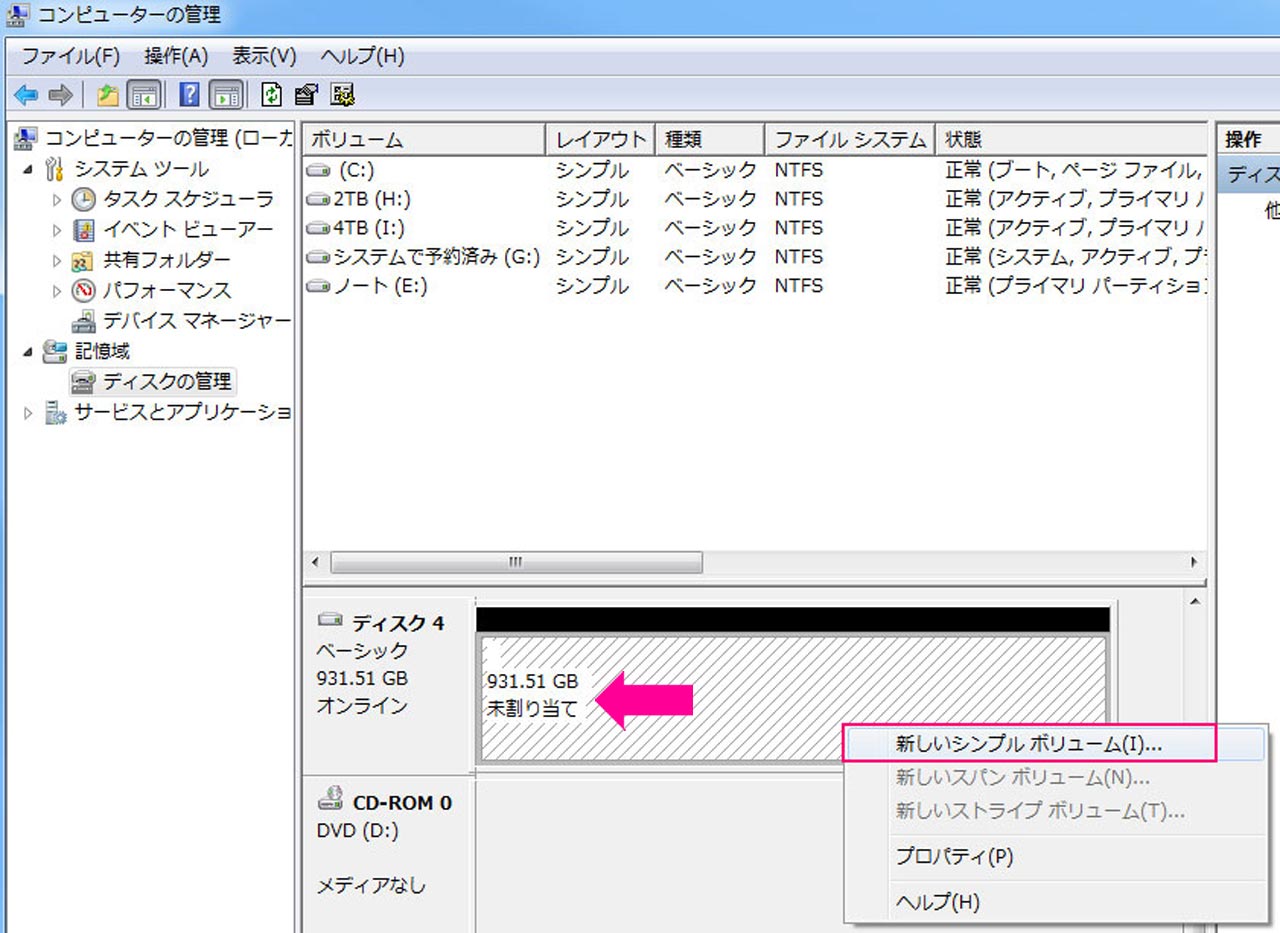The image size is (1280, 933).
Task: Collapse the 記憶域 tree node
Action: 27,352
